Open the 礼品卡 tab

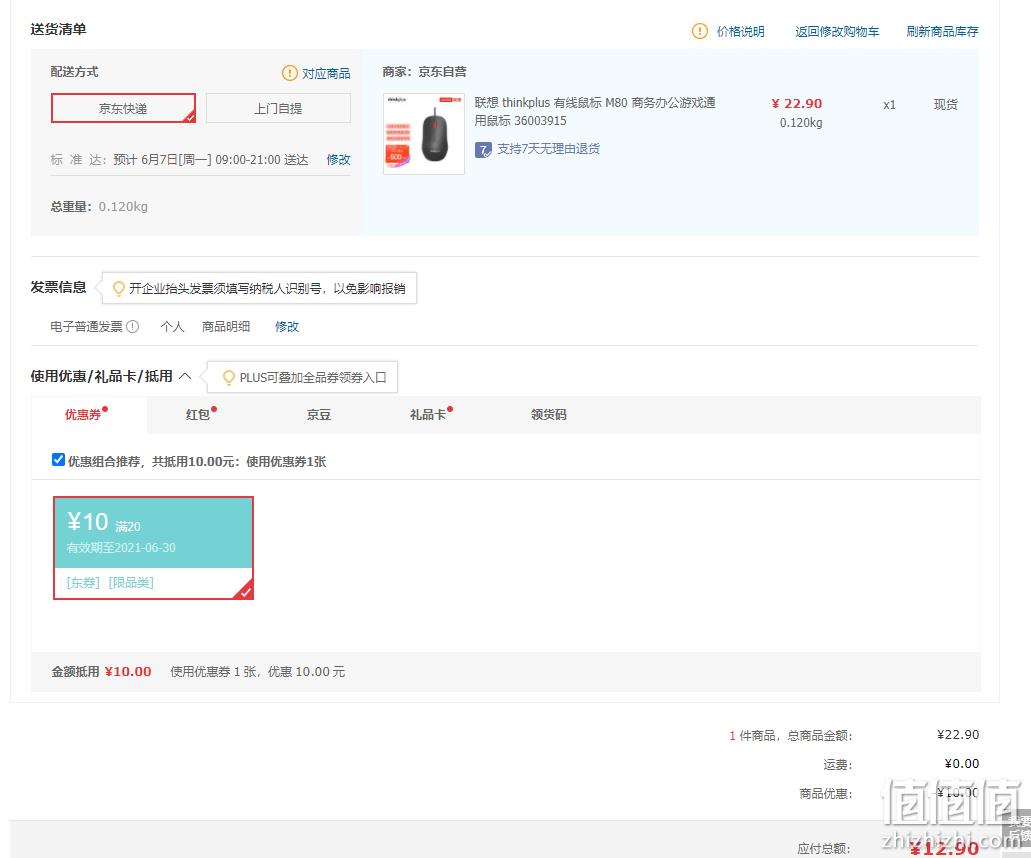tap(428, 414)
